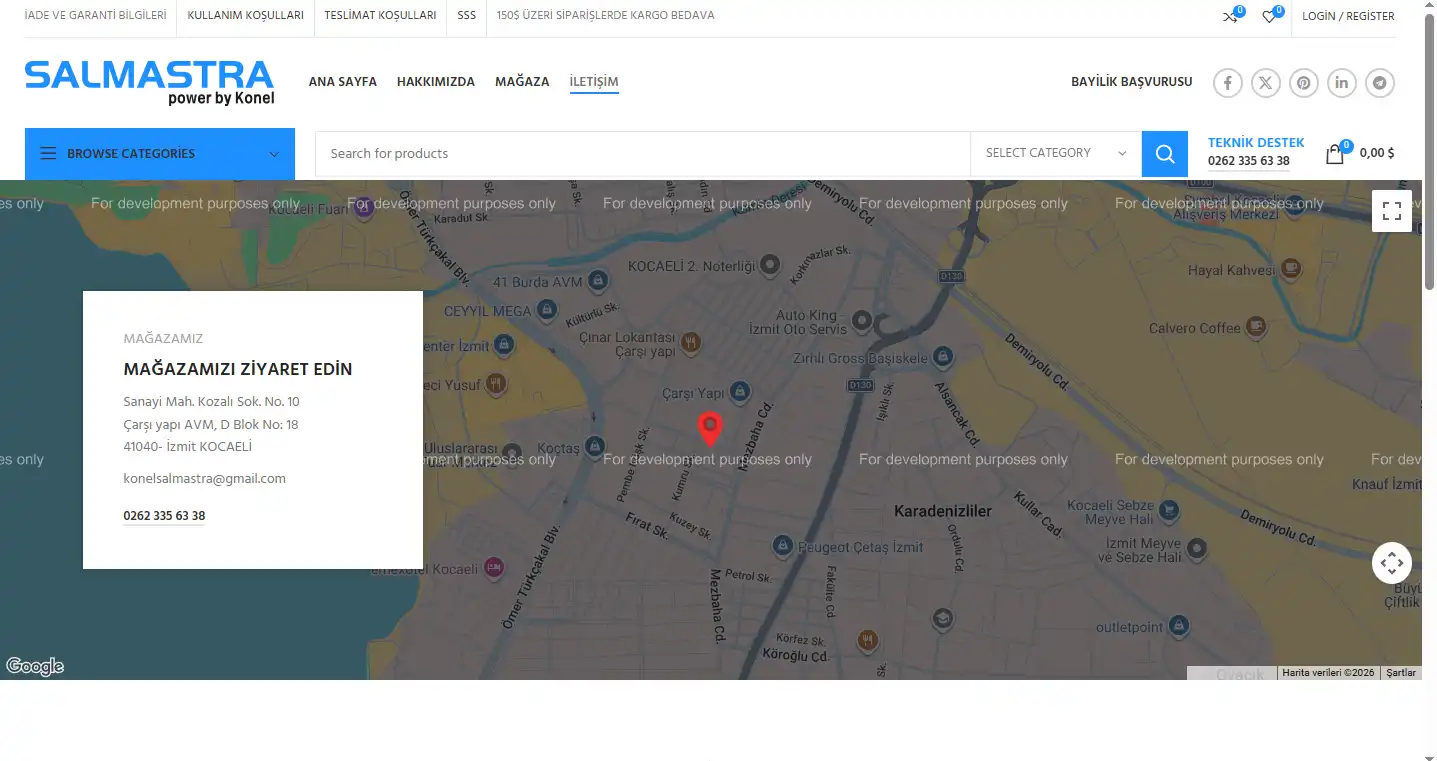The height and width of the screenshot is (761, 1437).
Task: Click the 0262 335 63 38 phone link in store card
Action: point(164,516)
